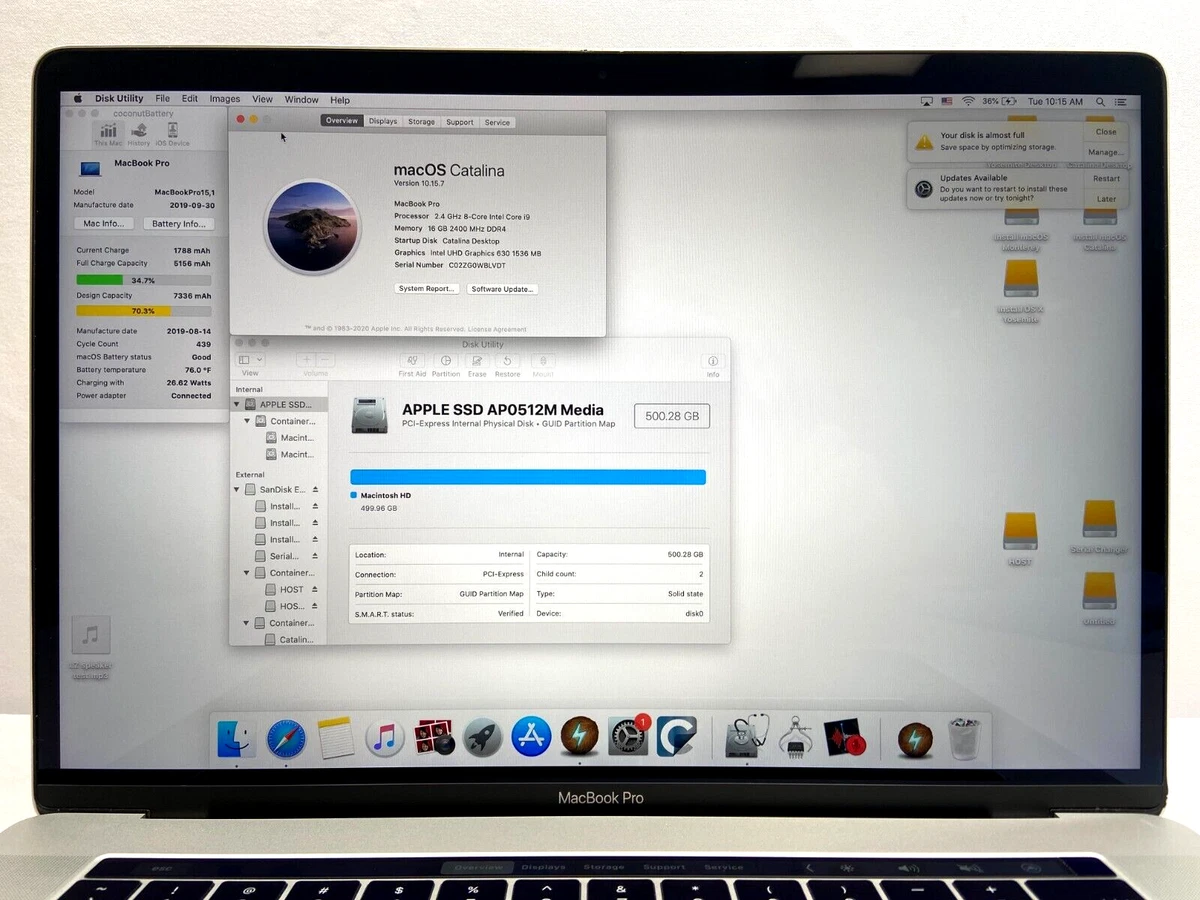Go to the Service tab
Viewport: 1200px width, 900px height.
click(497, 122)
